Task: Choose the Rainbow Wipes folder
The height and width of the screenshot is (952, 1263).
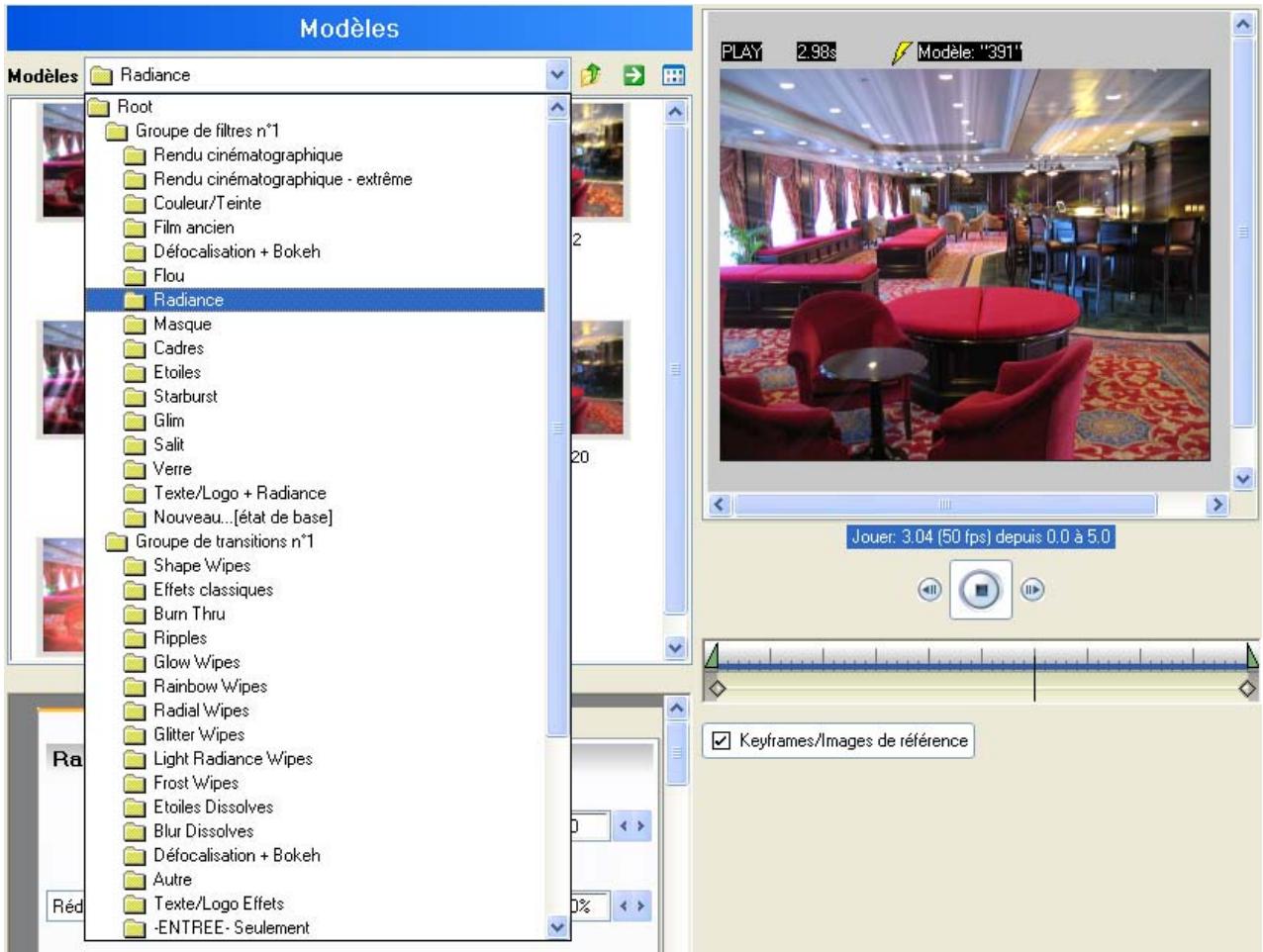Action: tap(195, 686)
